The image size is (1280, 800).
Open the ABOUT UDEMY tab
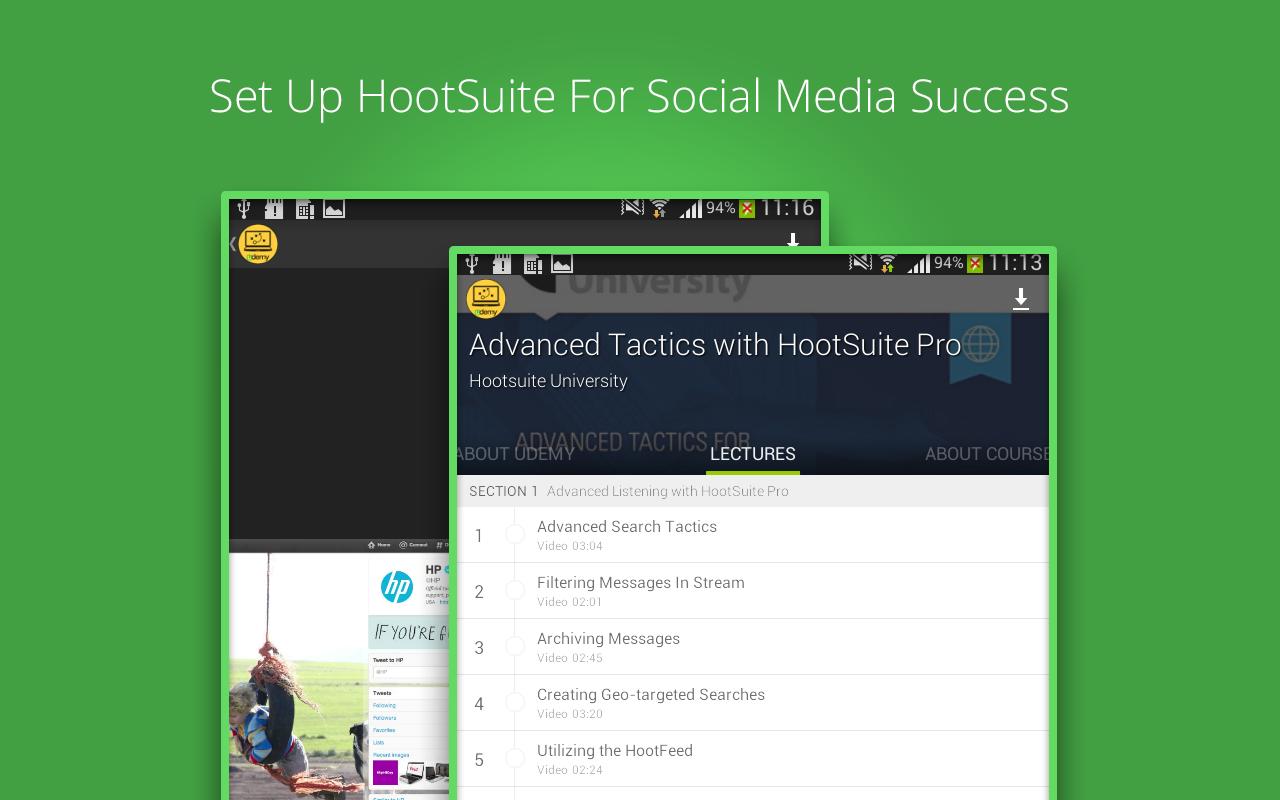click(x=515, y=453)
